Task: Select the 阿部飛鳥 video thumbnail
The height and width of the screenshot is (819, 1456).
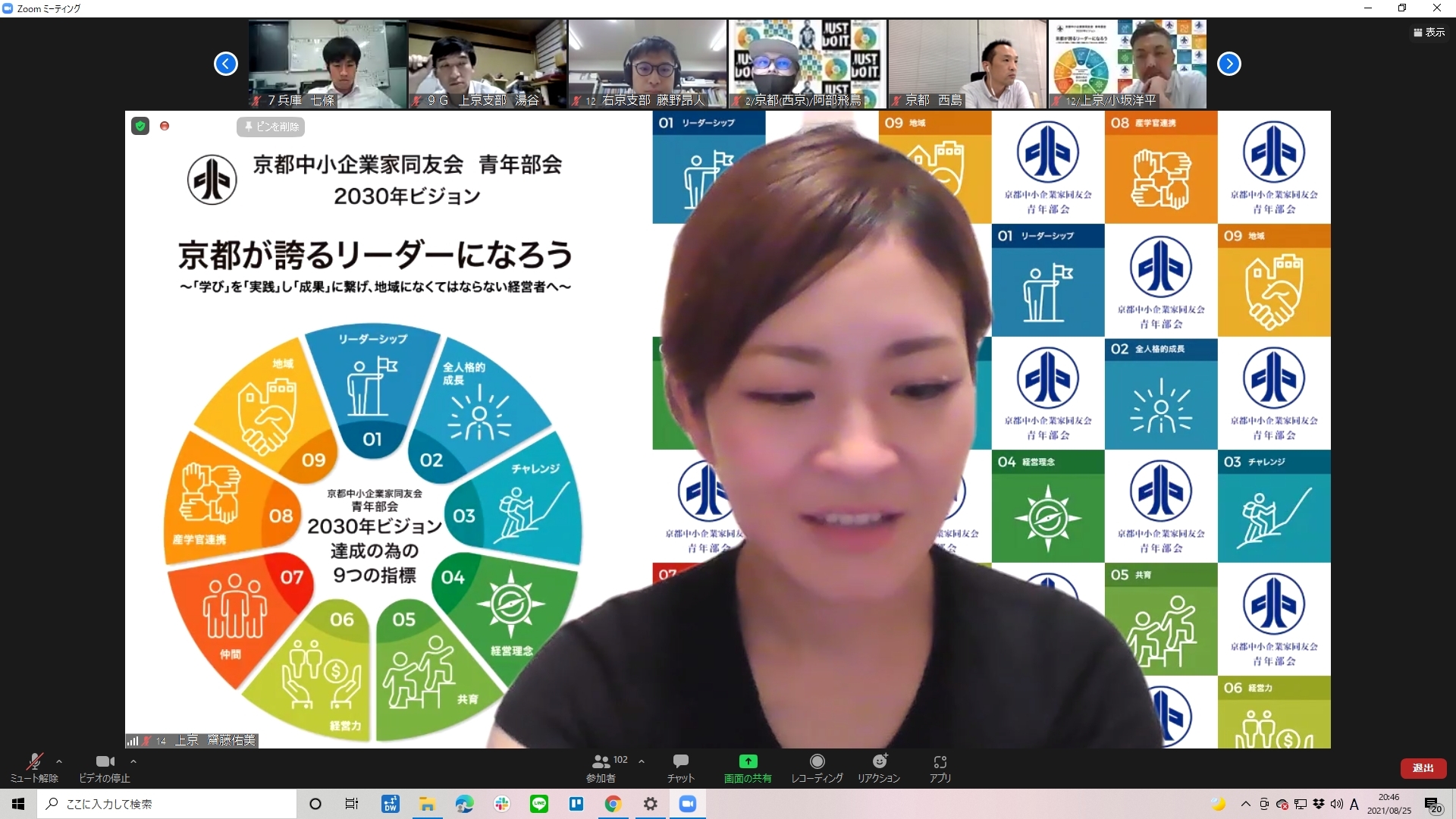Action: click(x=808, y=64)
